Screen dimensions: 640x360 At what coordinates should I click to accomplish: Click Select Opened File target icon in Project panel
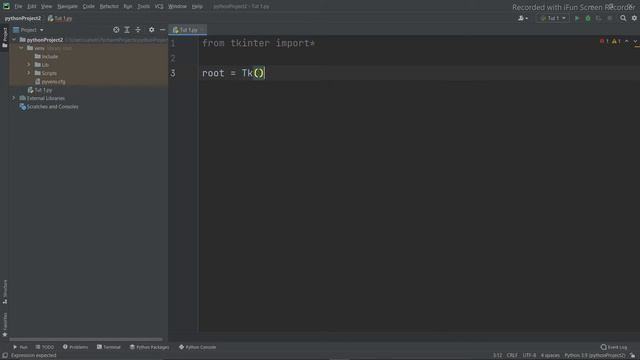[x=116, y=30]
